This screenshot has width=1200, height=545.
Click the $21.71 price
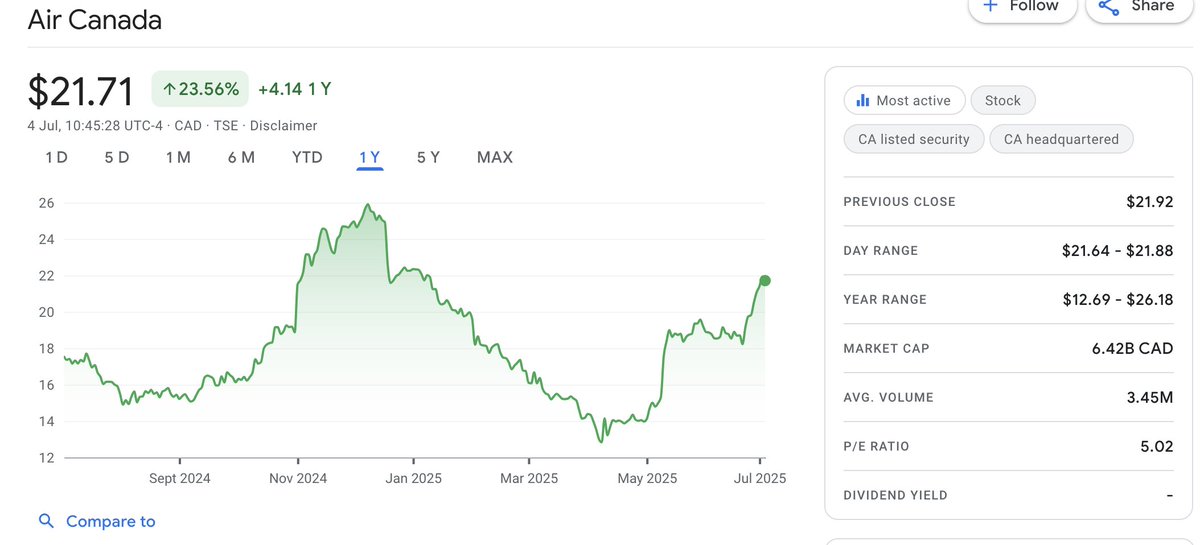point(80,91)
